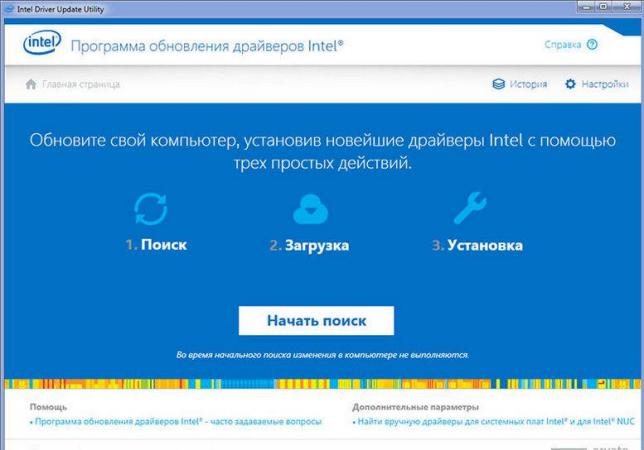Go to Главная страница
The width and height of the screenshot is (644, 450).
point(81,84)
